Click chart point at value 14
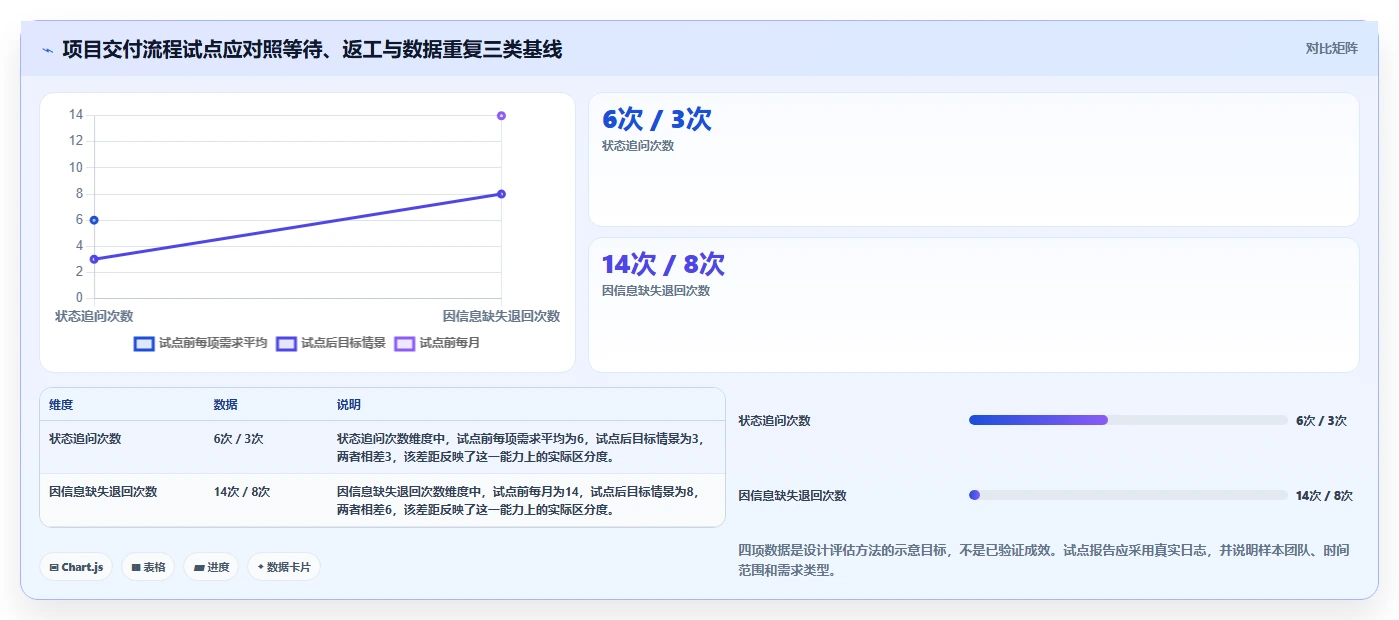The image size is (1399, 620). coord(501,116)
